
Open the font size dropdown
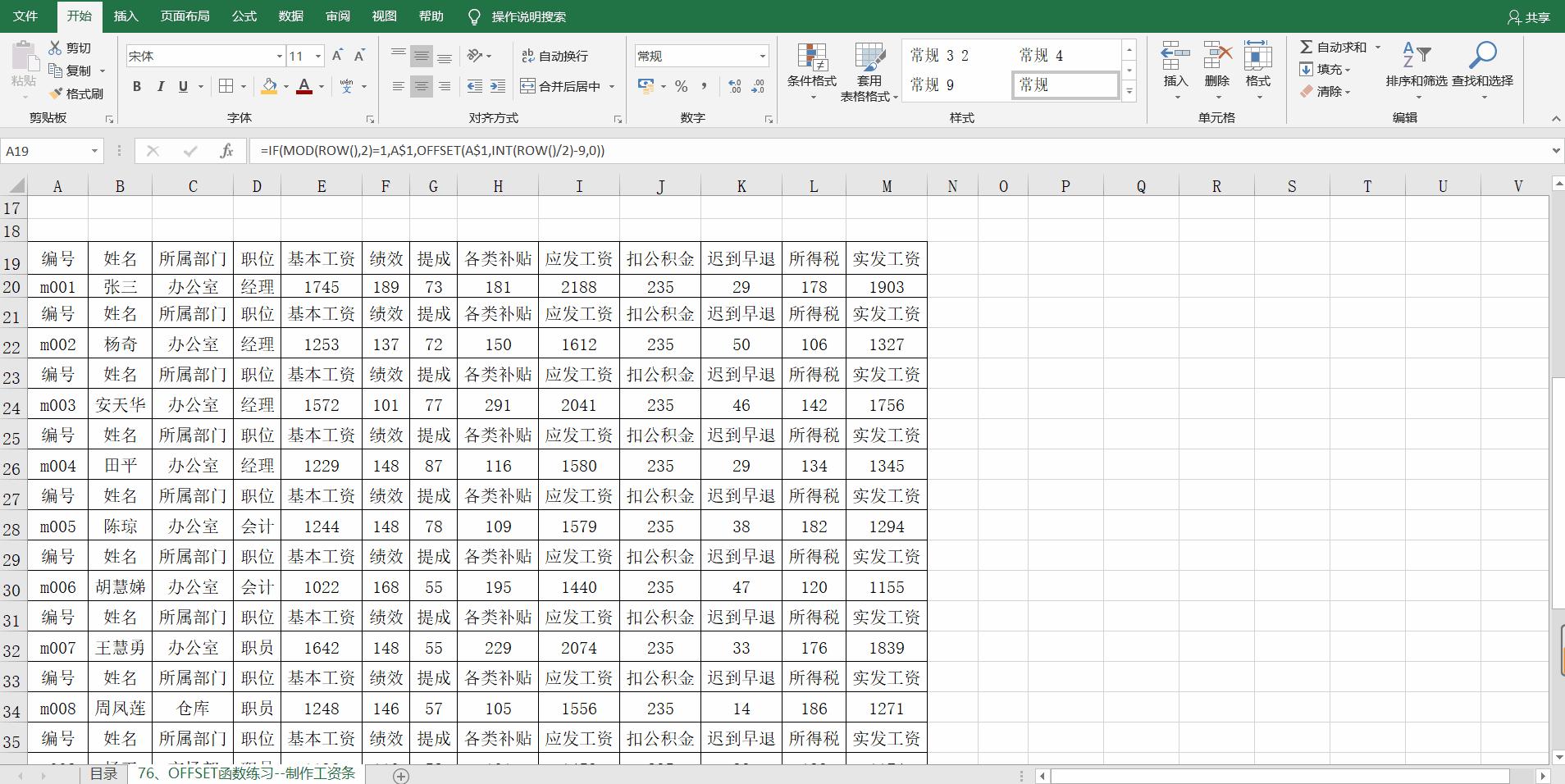pyautogui.click(x=318, y=56)
